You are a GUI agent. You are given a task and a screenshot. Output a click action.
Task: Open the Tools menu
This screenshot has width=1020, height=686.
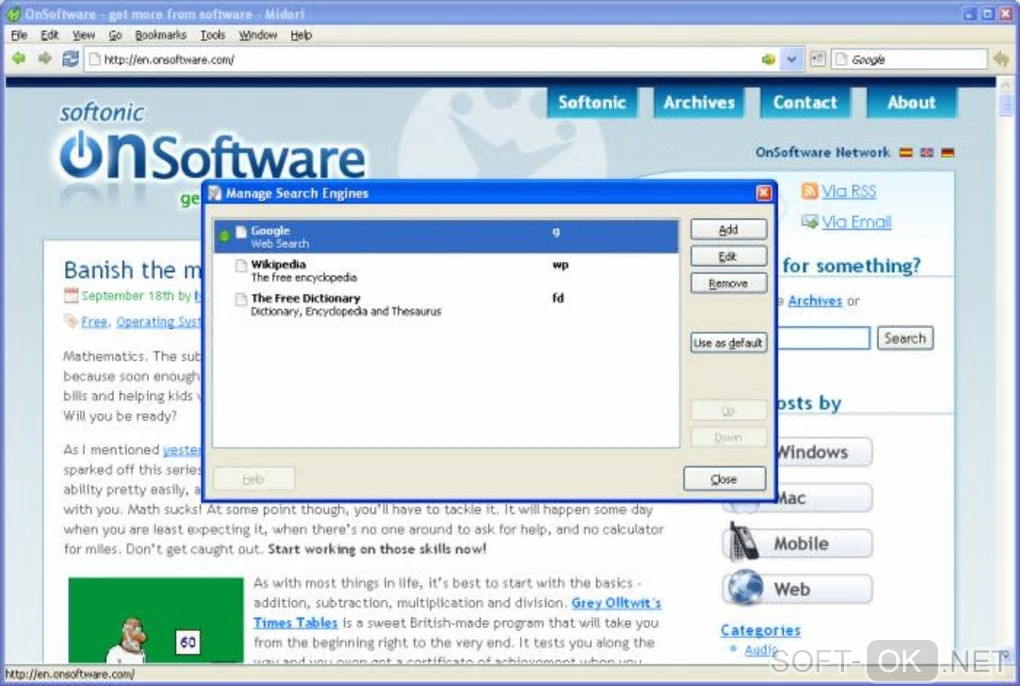click(x=212, y=35)
